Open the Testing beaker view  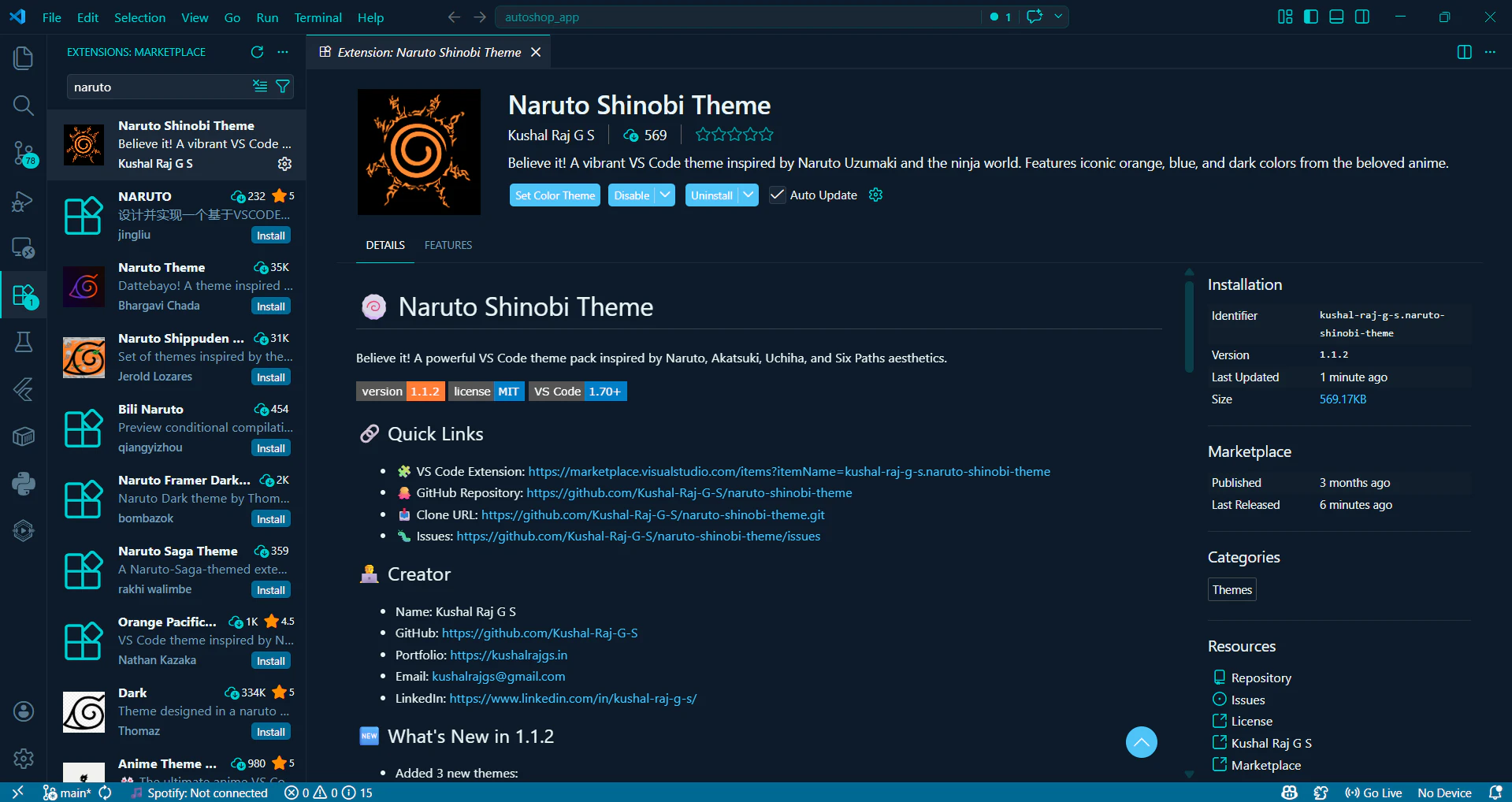[24, 341]
